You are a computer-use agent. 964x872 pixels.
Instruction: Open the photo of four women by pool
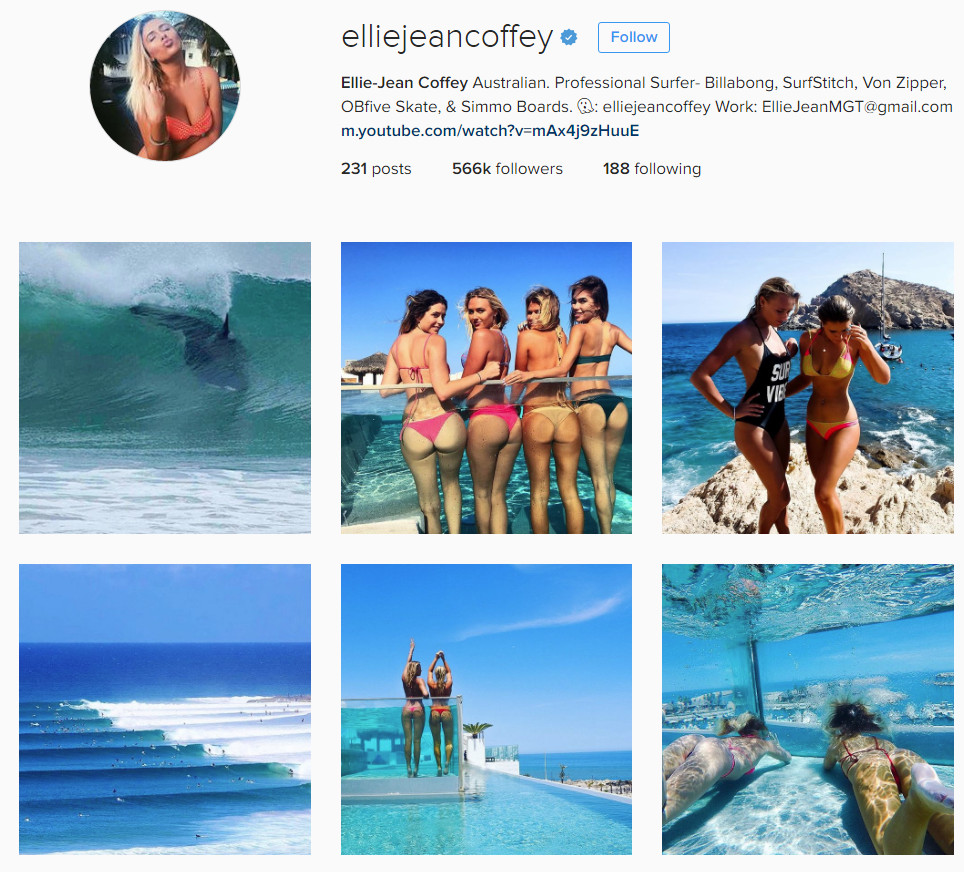pos(486,387)
